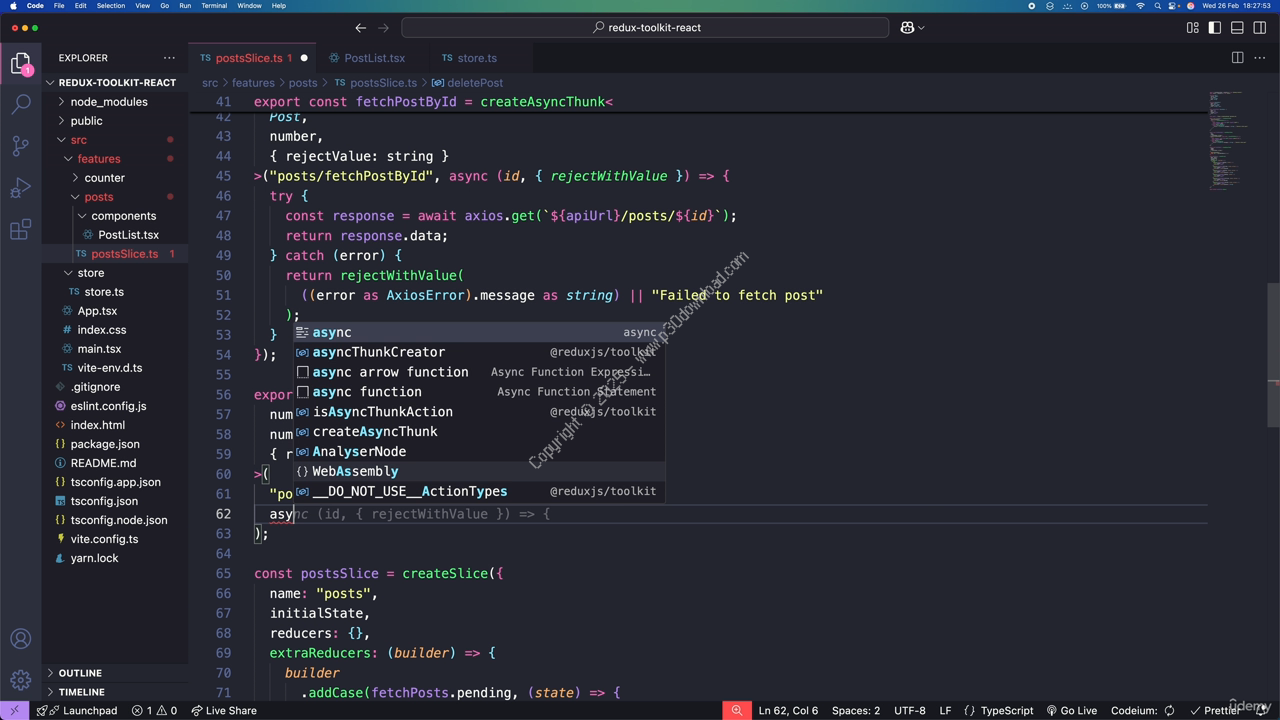Click the Split Editor icon
1280x720 pixels.
1237,58
